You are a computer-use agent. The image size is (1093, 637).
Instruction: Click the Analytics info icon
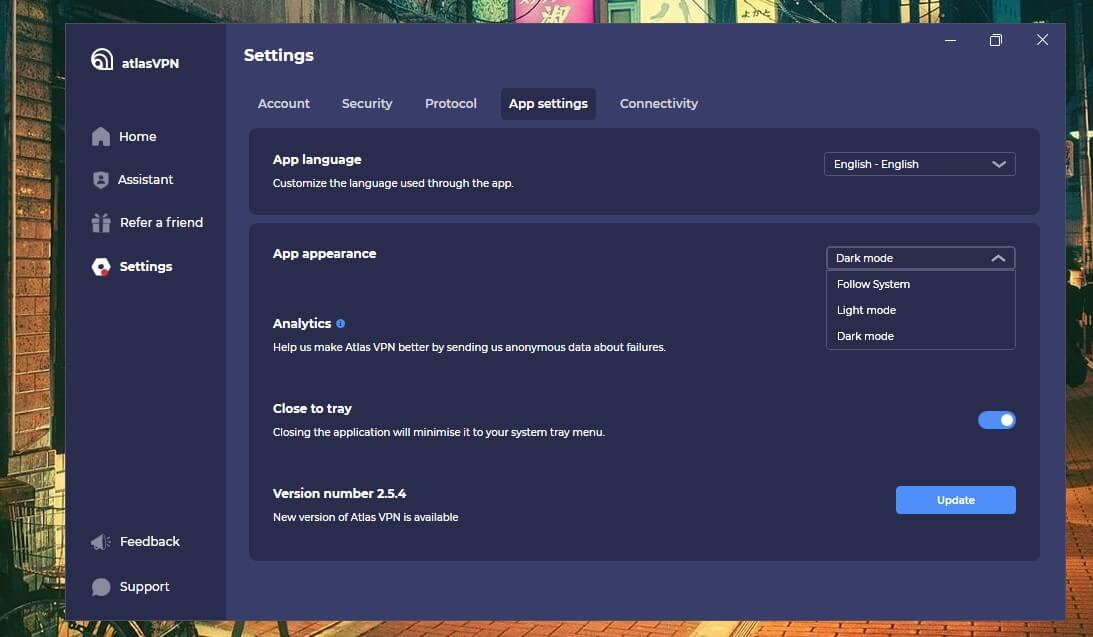pyautogui.click(x=340, y=323)
